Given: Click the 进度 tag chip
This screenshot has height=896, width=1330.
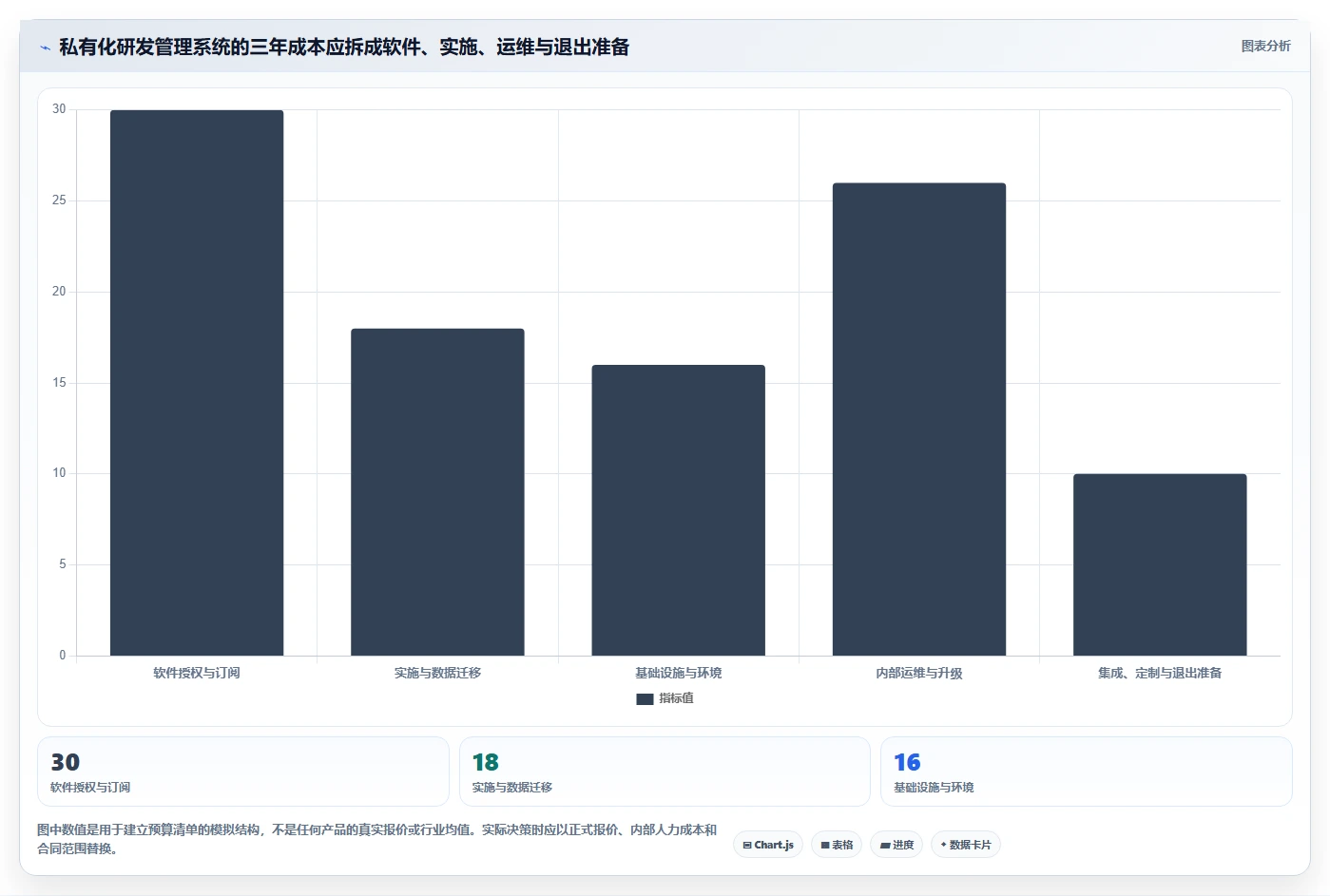Looking at the screenshot, I should [x=896, y=845].
